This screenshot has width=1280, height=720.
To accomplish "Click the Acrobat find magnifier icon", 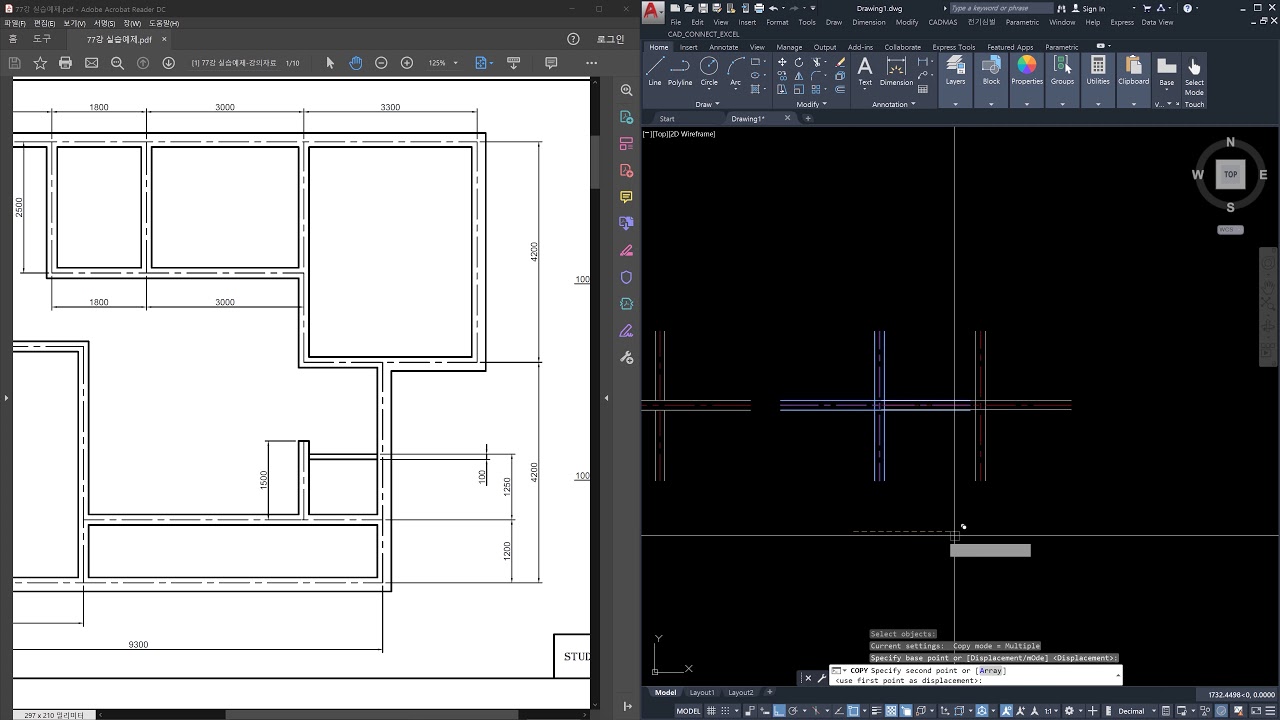I will tap(117, 63).
